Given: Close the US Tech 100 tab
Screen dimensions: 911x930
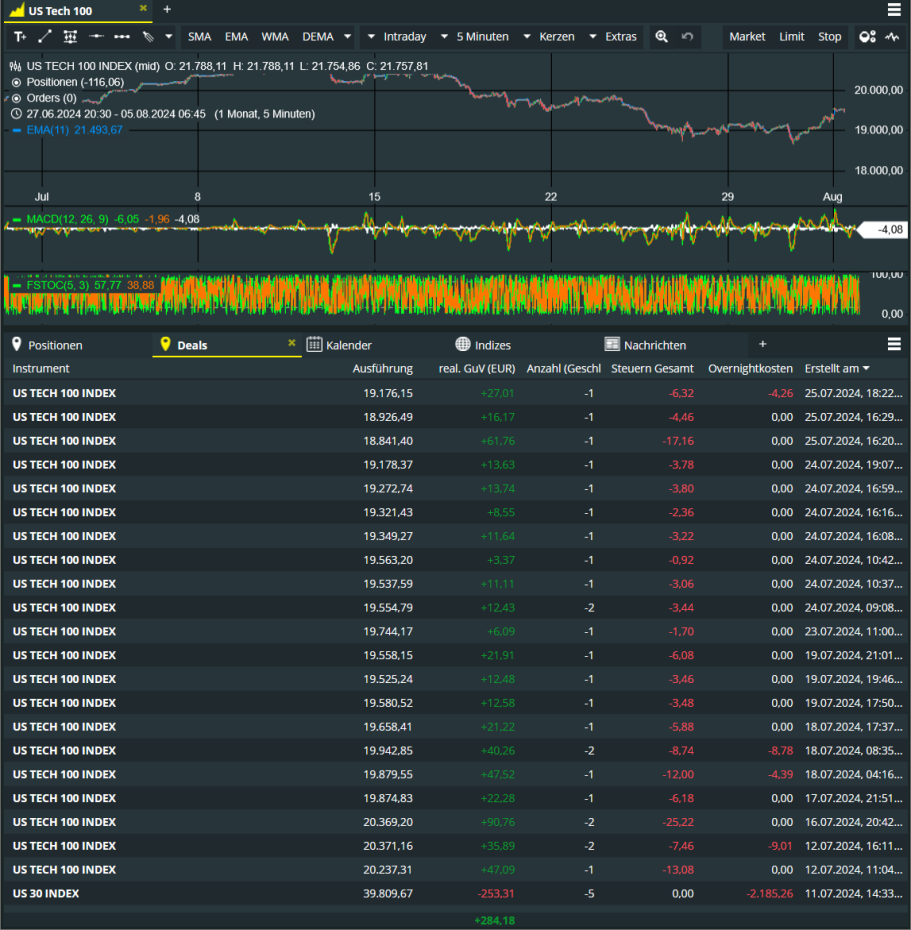Looking at the screenshot, I should 143,8.
